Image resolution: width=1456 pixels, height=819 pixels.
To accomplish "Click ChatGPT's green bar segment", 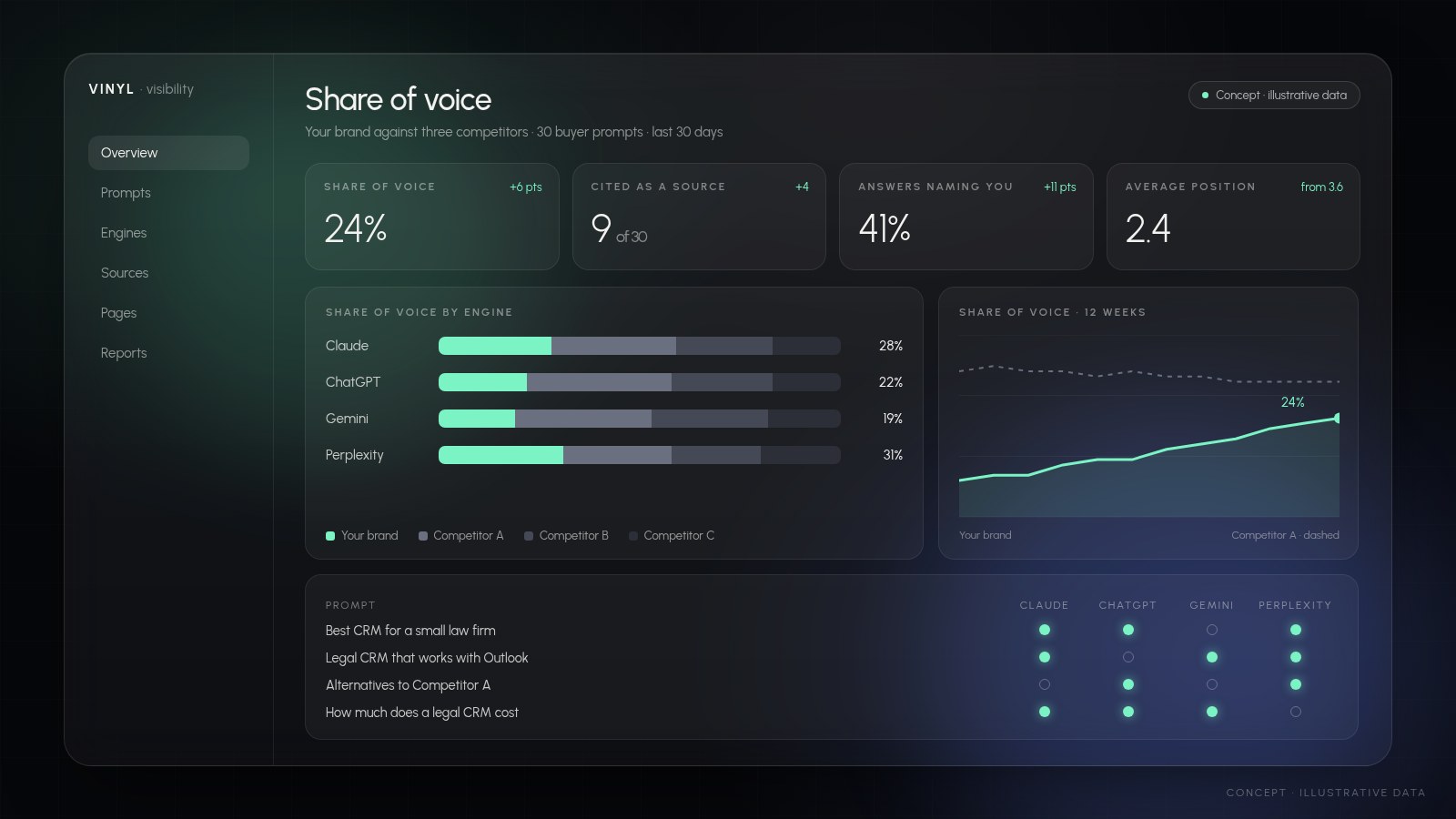I will pyautogui.click(x=482, y=382).
